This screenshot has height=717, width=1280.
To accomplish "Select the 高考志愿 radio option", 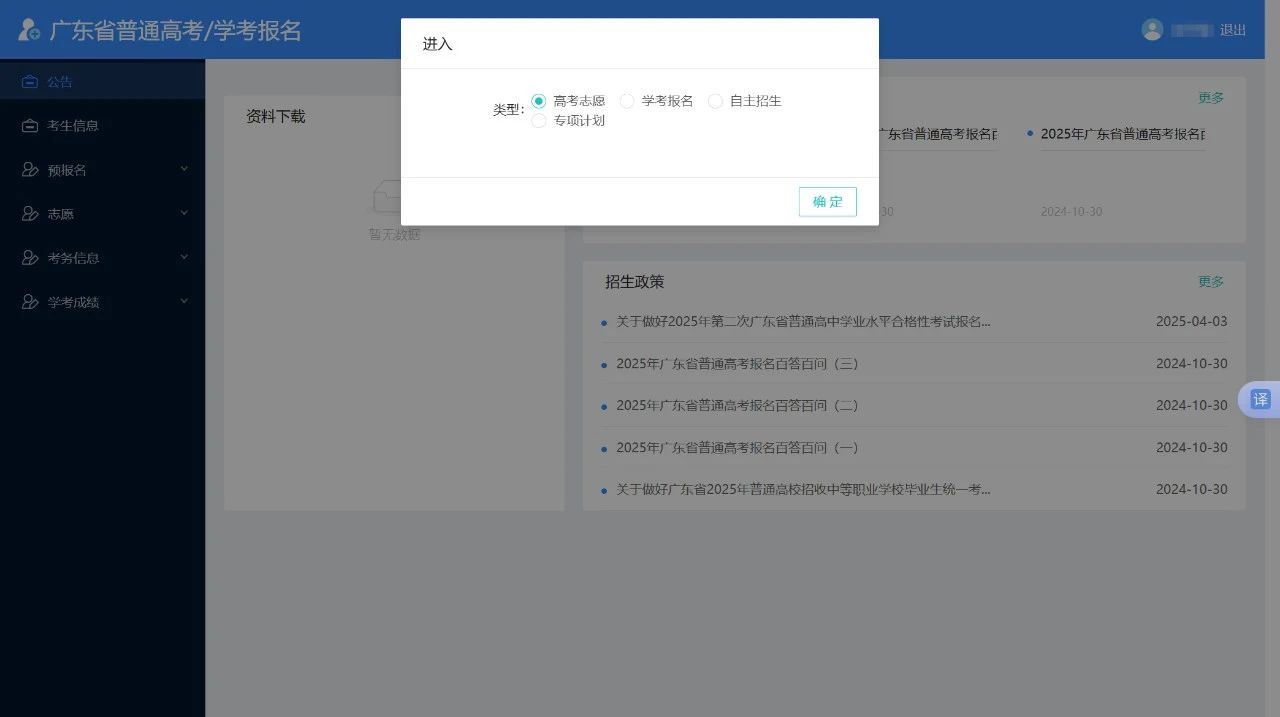I will (x=539, y=101).
